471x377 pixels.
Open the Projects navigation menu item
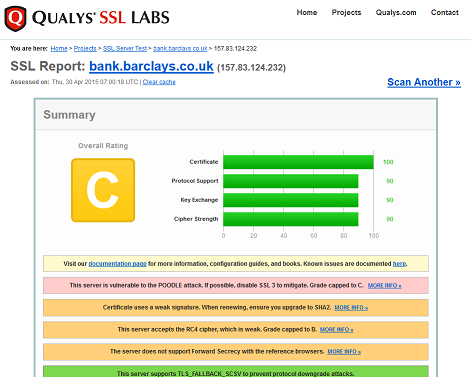[x=346, y=12]
